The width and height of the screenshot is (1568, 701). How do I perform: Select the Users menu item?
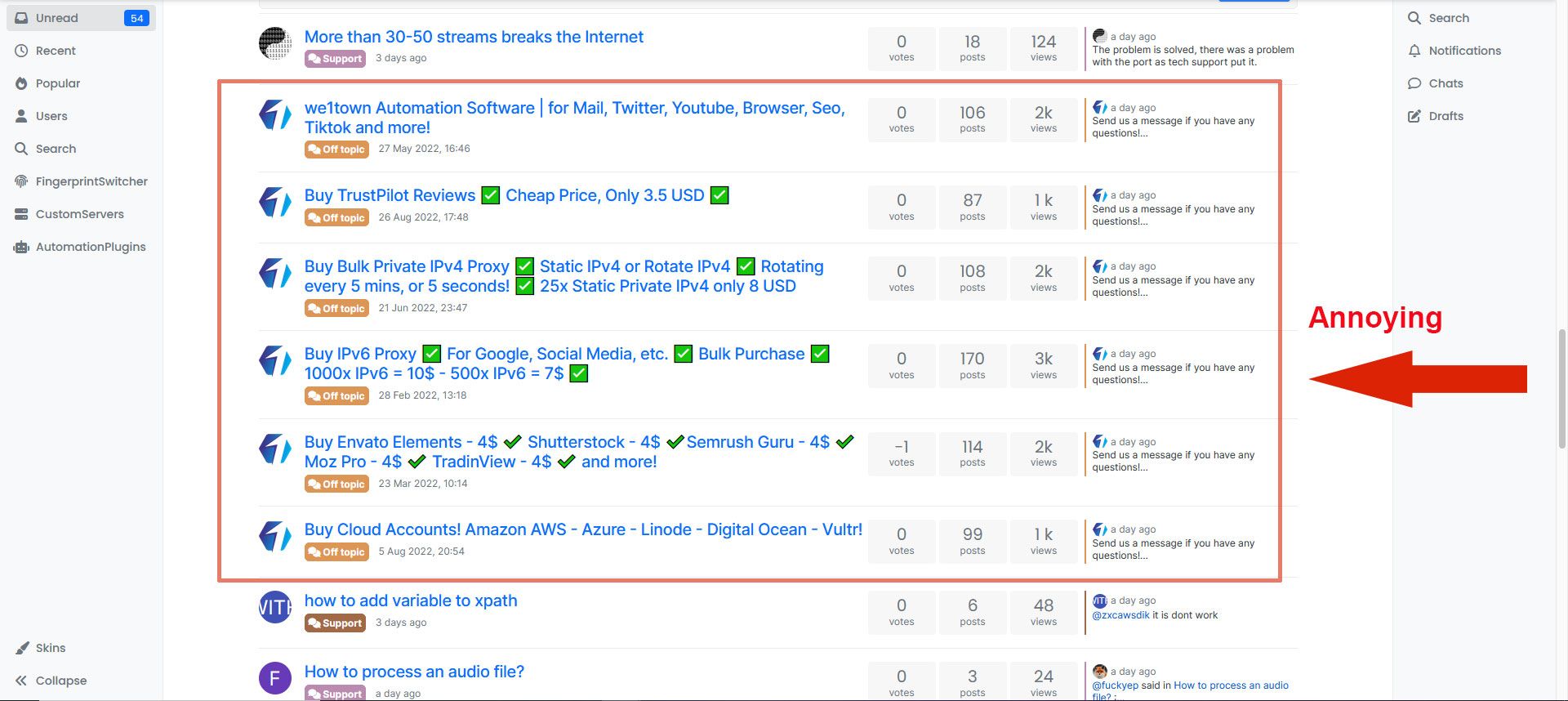51,116
